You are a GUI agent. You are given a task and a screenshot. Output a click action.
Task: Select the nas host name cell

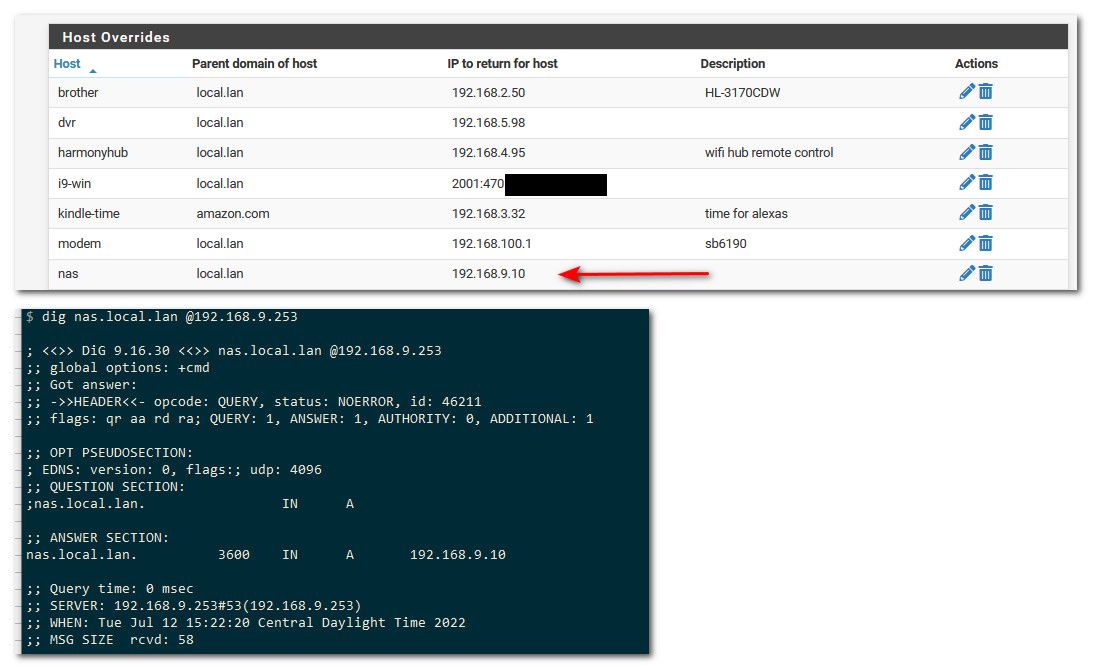tap(68, 273)
